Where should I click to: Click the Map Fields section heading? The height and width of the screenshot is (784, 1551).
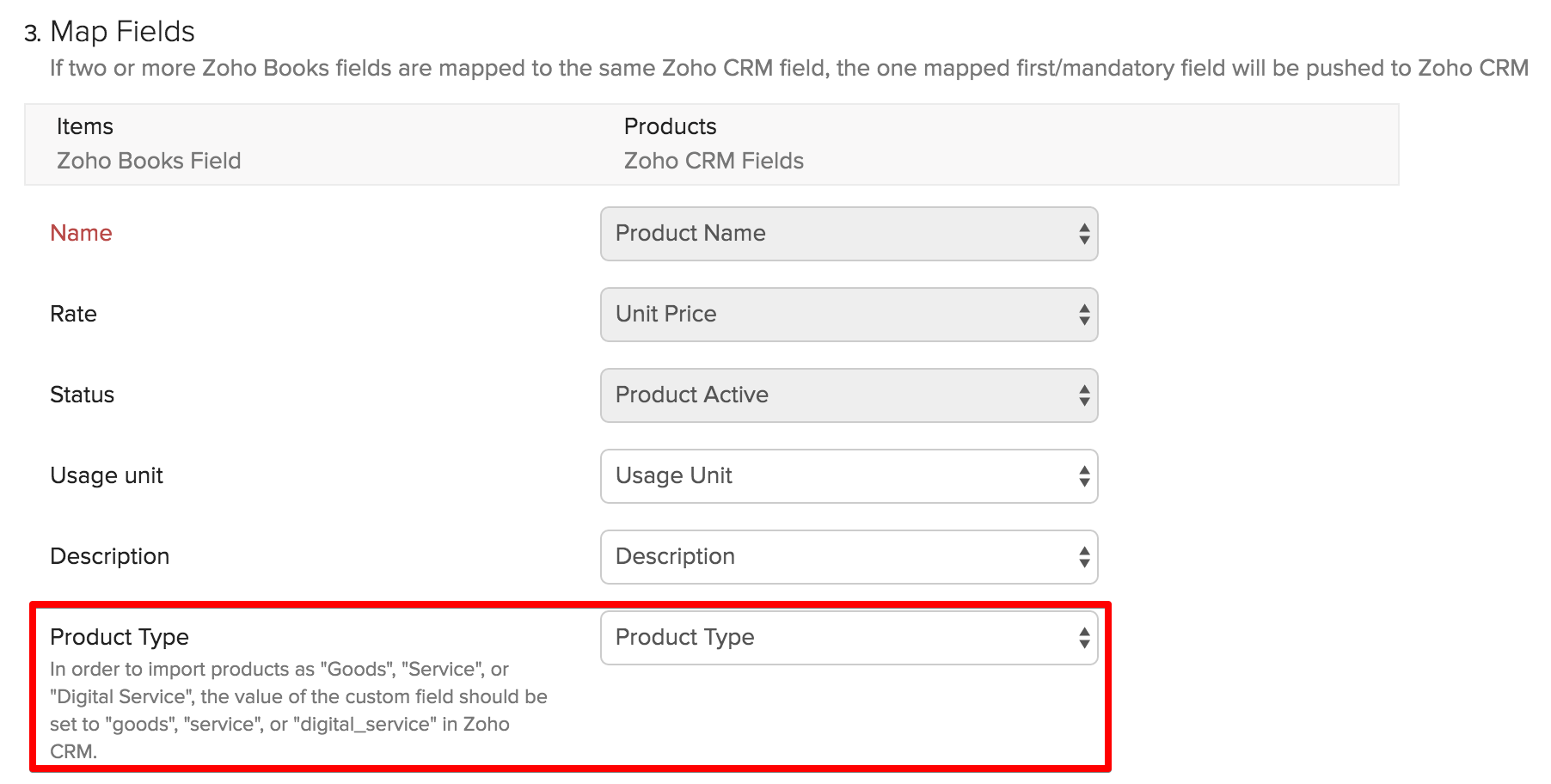(122, 32)
